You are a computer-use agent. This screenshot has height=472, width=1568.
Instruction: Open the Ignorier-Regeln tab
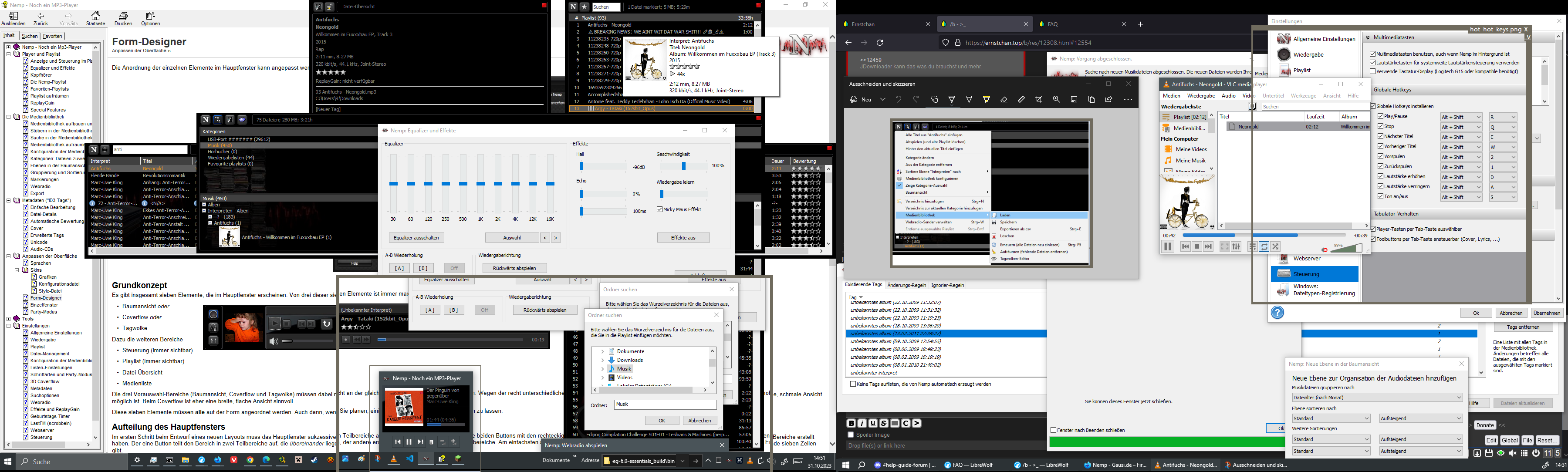point(948,285)
